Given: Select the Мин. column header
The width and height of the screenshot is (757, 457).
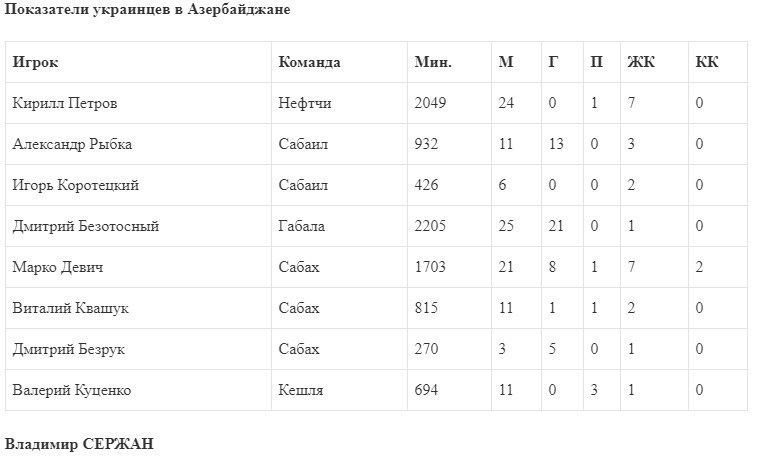Looking at the screenshot, I should coord(433,62).
